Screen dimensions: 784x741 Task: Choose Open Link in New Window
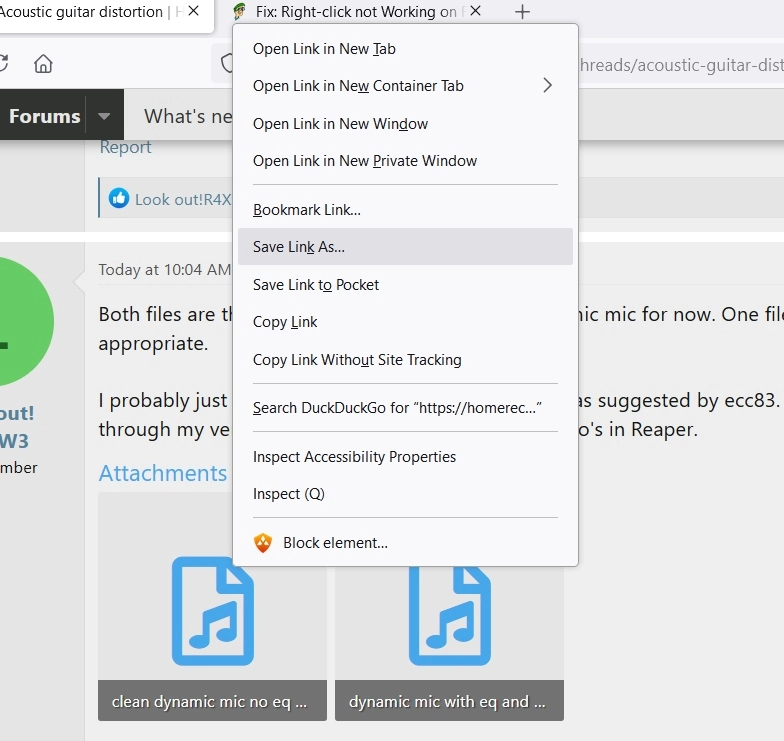click(405, 124)
